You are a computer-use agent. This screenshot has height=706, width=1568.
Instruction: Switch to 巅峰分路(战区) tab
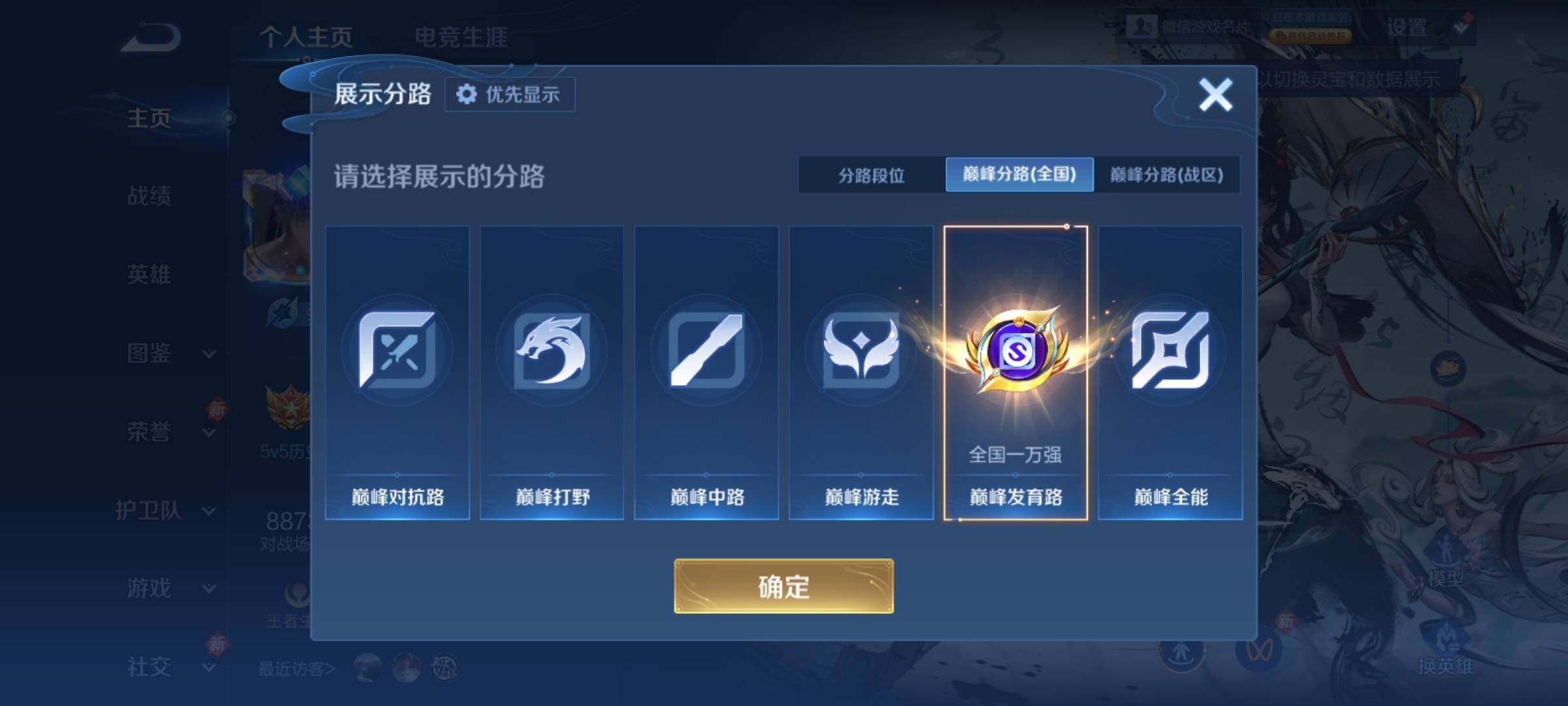pos(1167,175)
